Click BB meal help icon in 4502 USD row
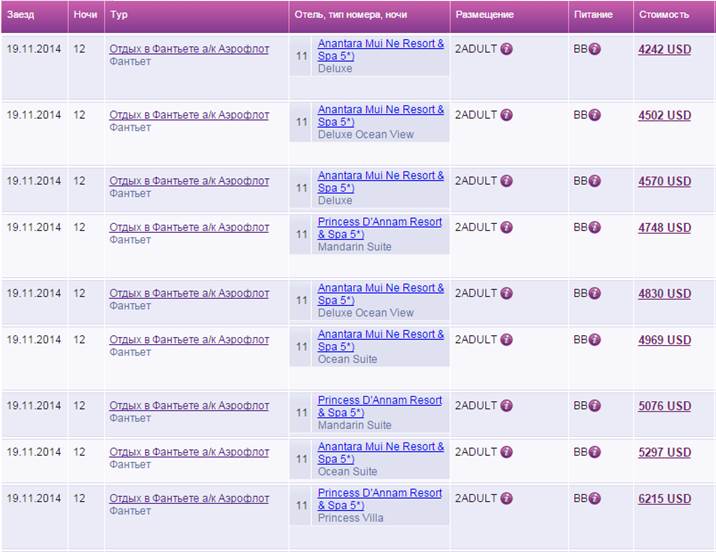Screen dimensions: 716x552 click(594, 115)
